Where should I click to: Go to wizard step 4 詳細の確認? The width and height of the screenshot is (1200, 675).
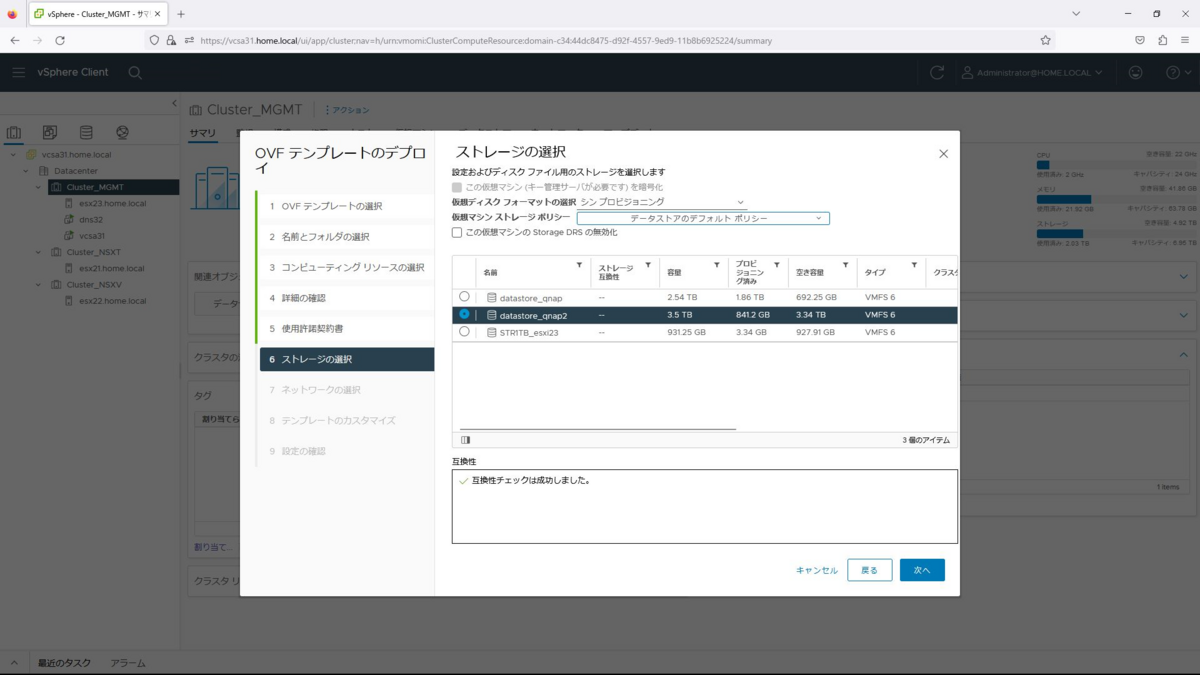point(346,298)
